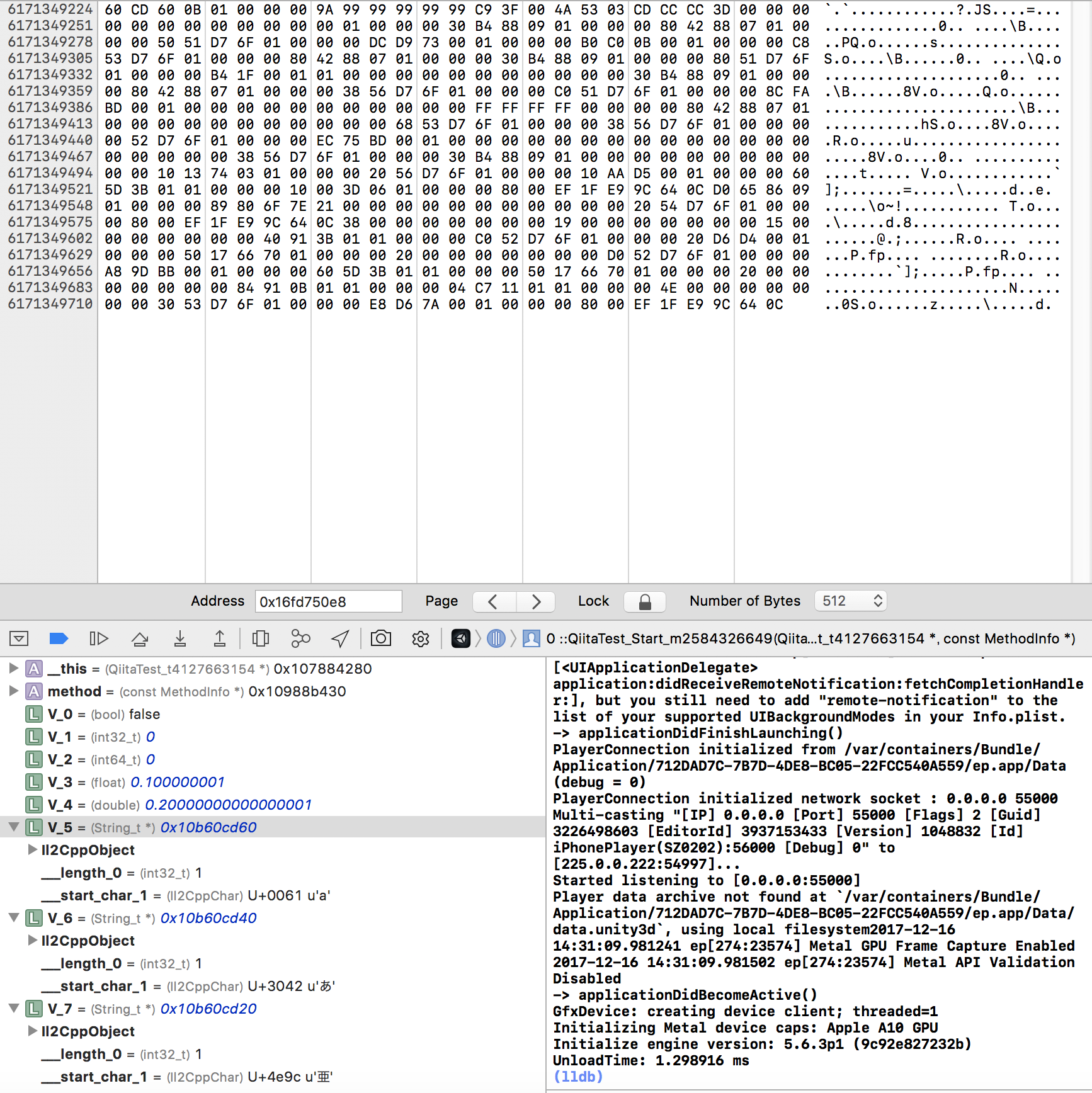Toggle the breakpoints activation icon
The width and height of the screenshot is (1092, 1093).
point(59,638)
